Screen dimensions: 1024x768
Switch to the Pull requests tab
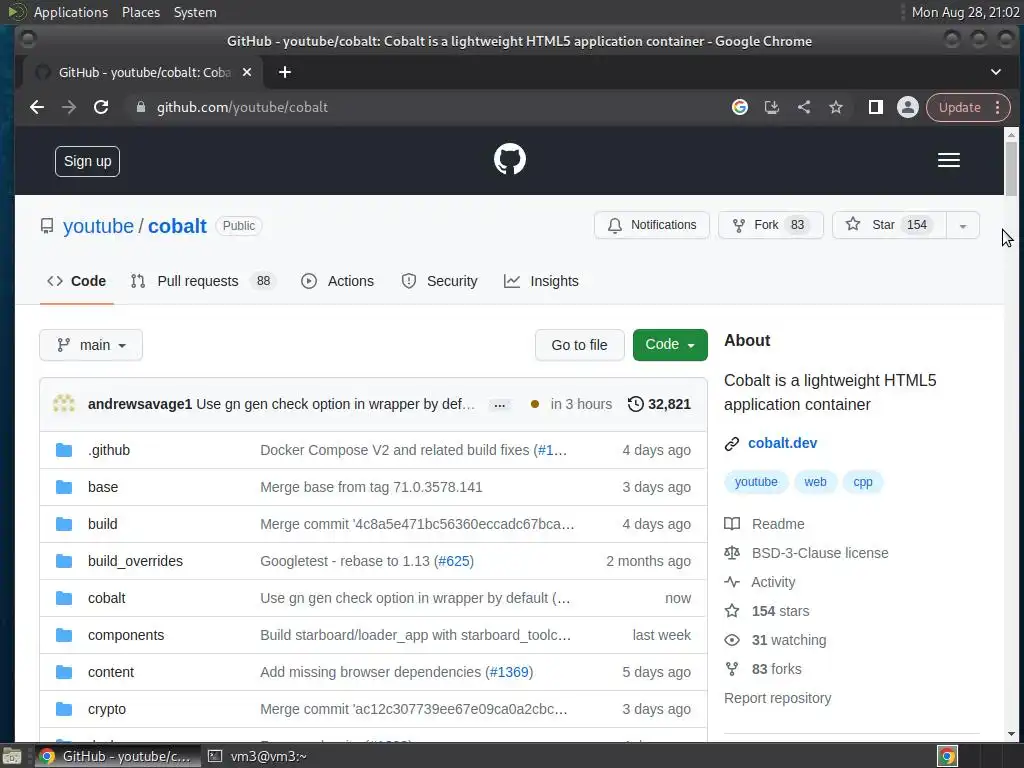point(203,281)
